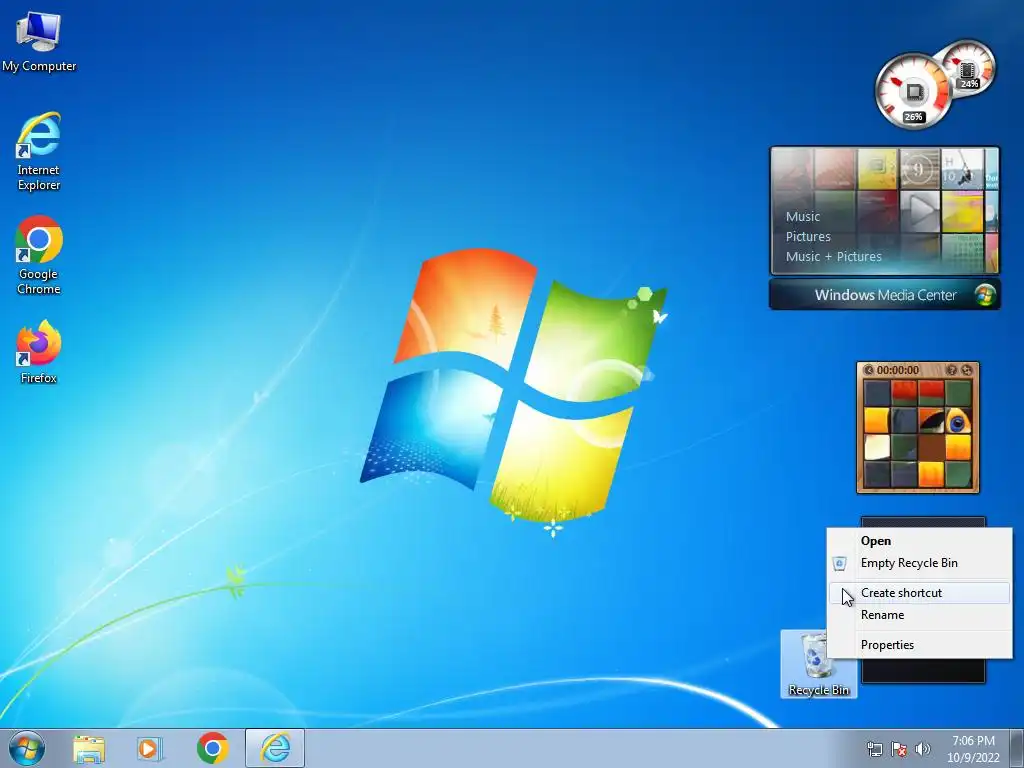Launch Windows Media Player from taskbar
The image size is (1024, 768).
(x=150, y=748)
